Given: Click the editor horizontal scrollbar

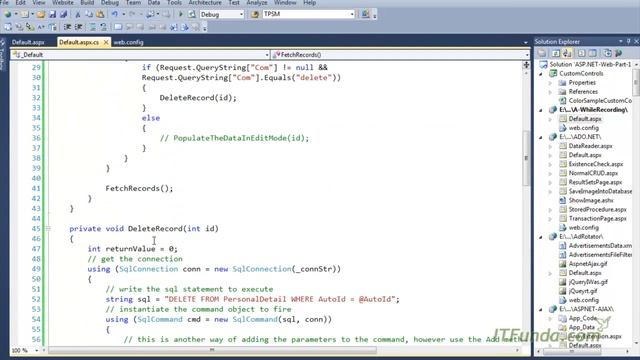Looking at the screenshot, I should coord(212,350).
